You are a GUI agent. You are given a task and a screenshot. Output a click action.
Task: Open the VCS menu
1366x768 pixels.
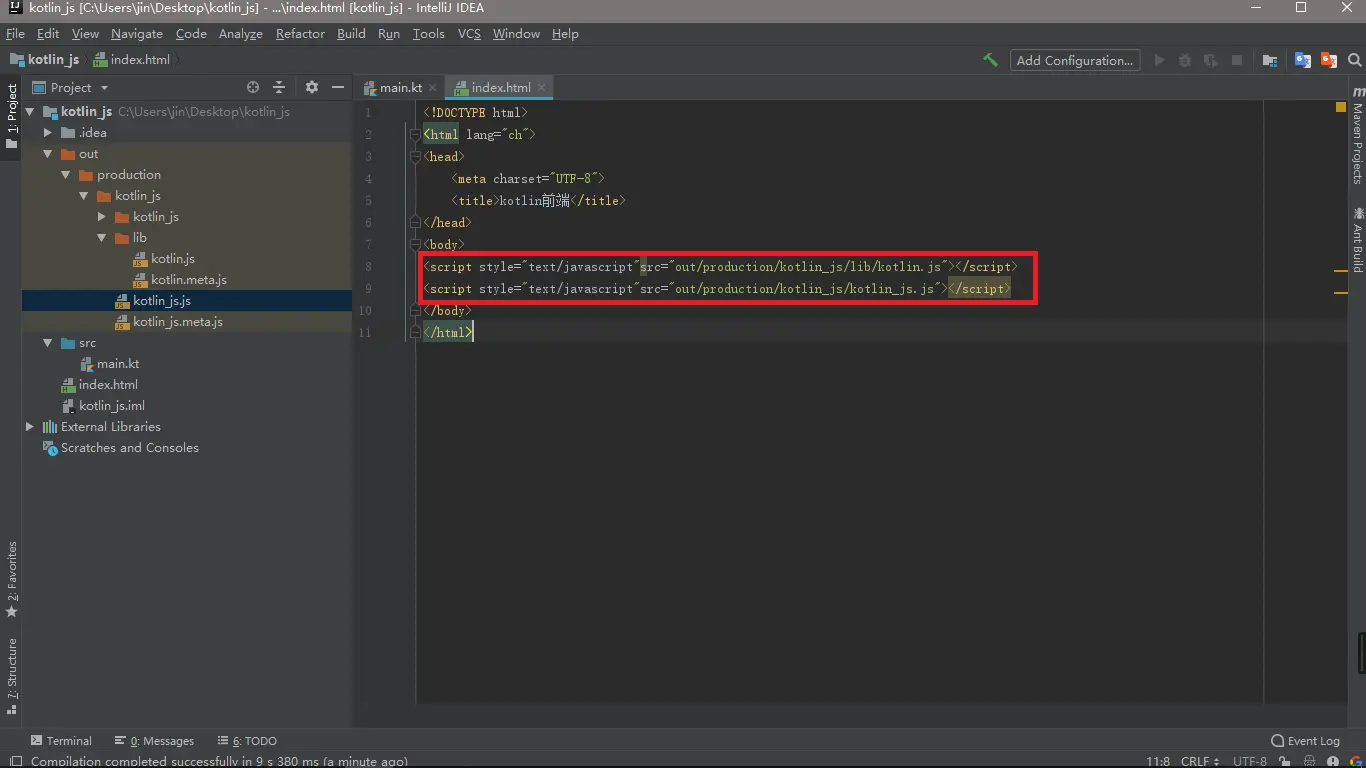(x=469, y=33)
